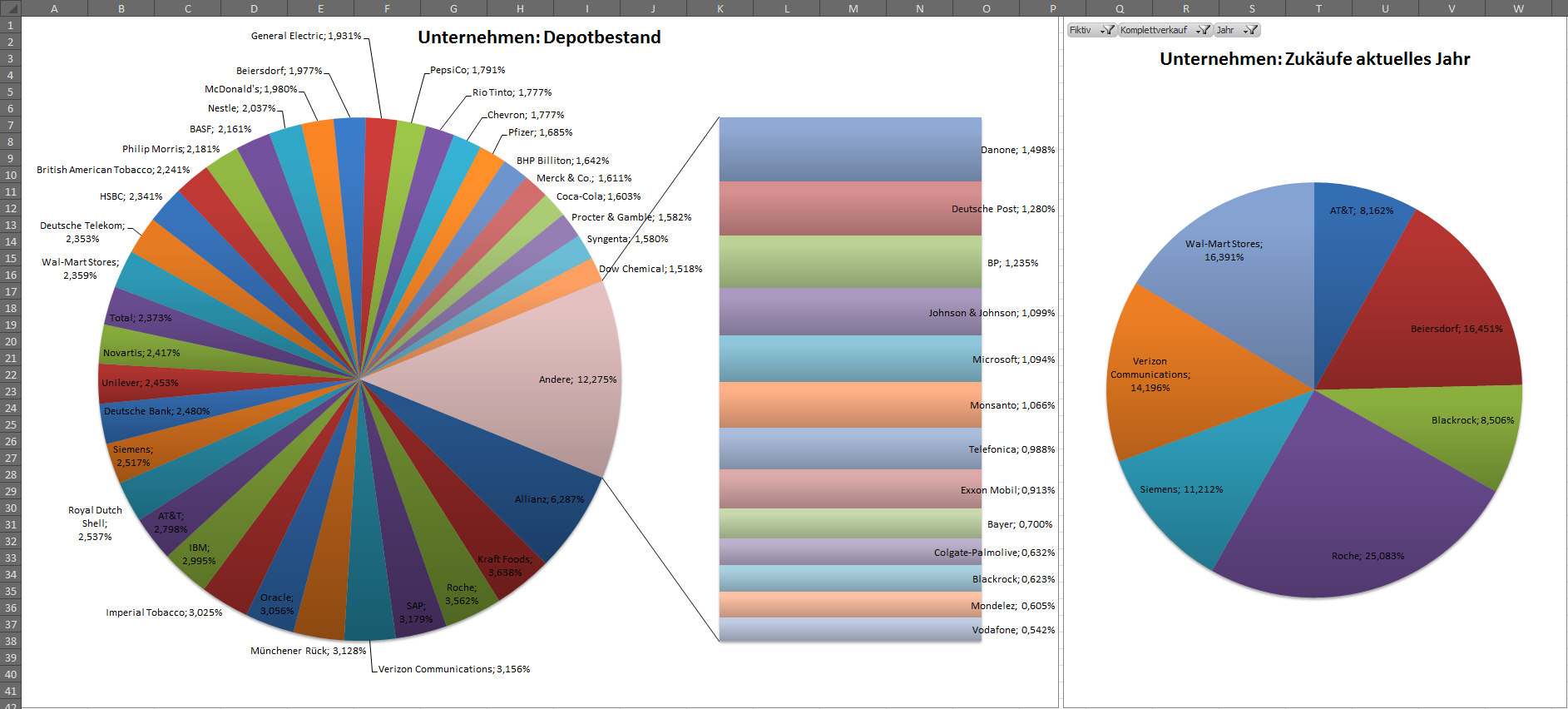Select the chart title 'Unternehmen: Depotbestand'
Viewport: 1568px width, 709px height.
click(x=539, y=37)
